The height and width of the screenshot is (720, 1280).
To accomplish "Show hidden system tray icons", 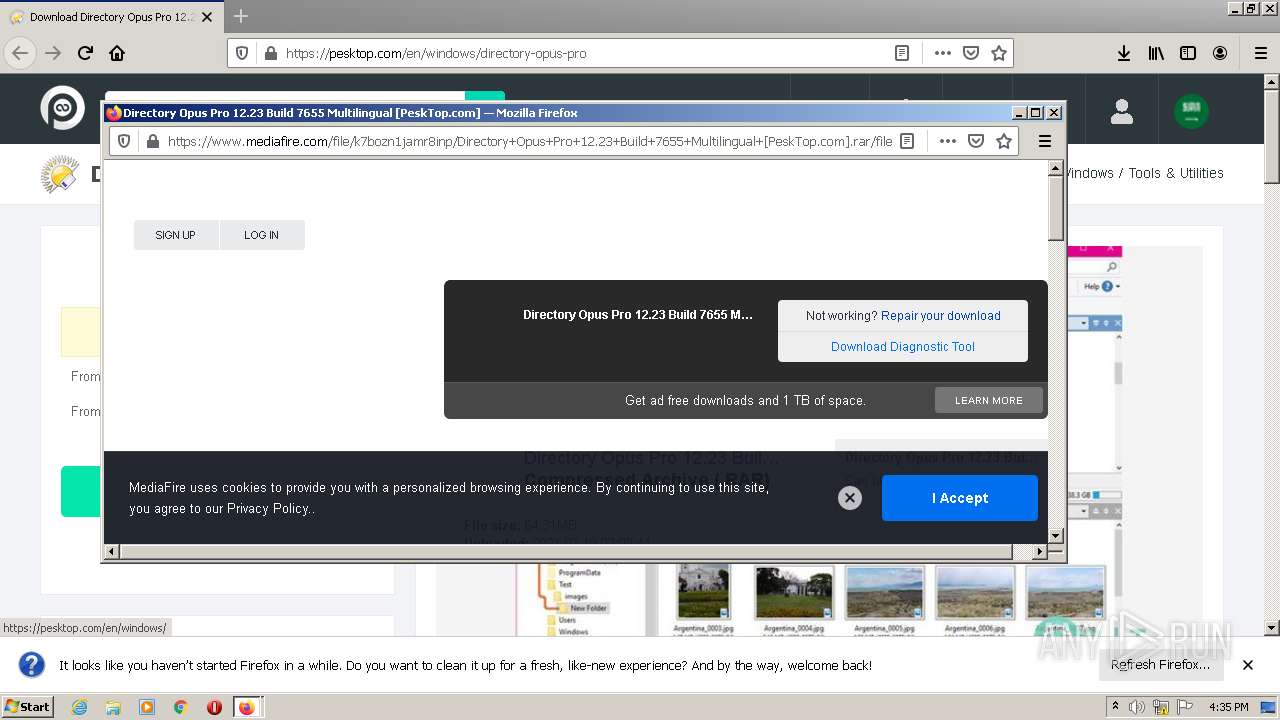I will [x=1115, y=706].
